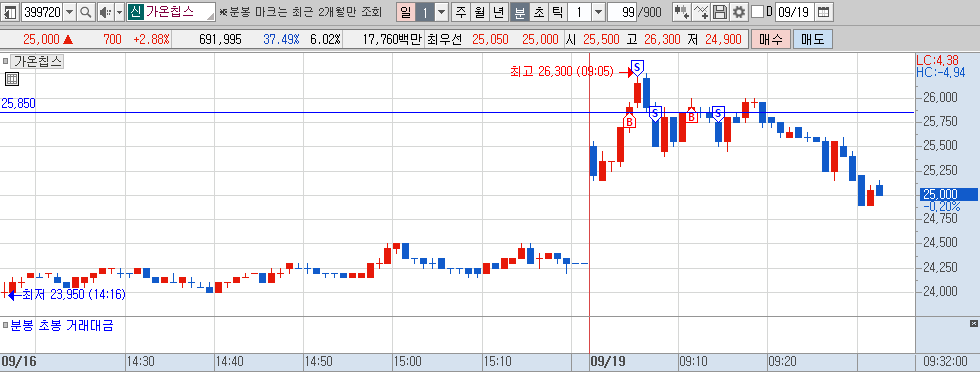Screen dimensions: 980x372
Task: Click the 매도 sell button
Action: [812, 39]
